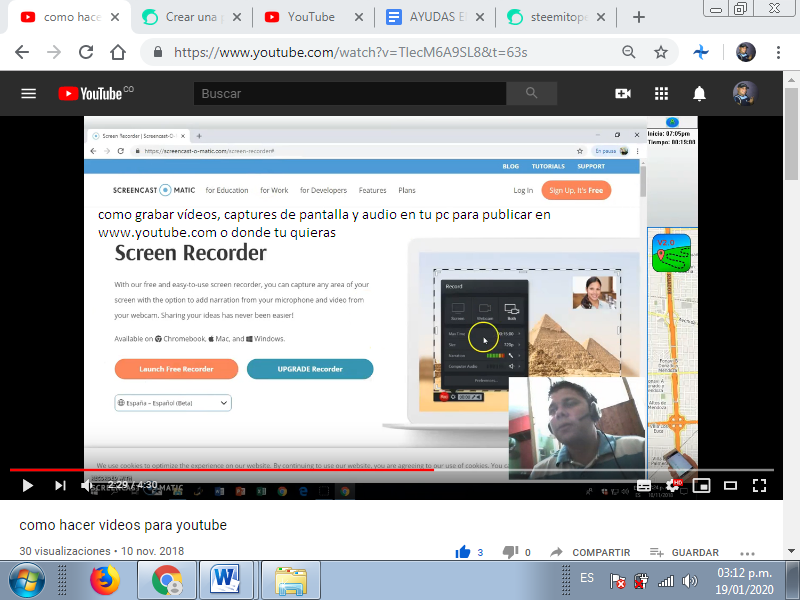
Task: Launch Firefox from the taskbar
Action: click(105, 580)
